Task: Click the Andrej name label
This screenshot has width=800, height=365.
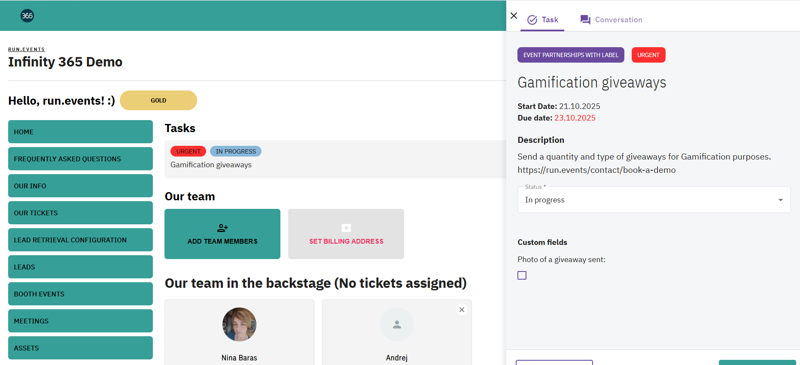Action: point(397,358)
